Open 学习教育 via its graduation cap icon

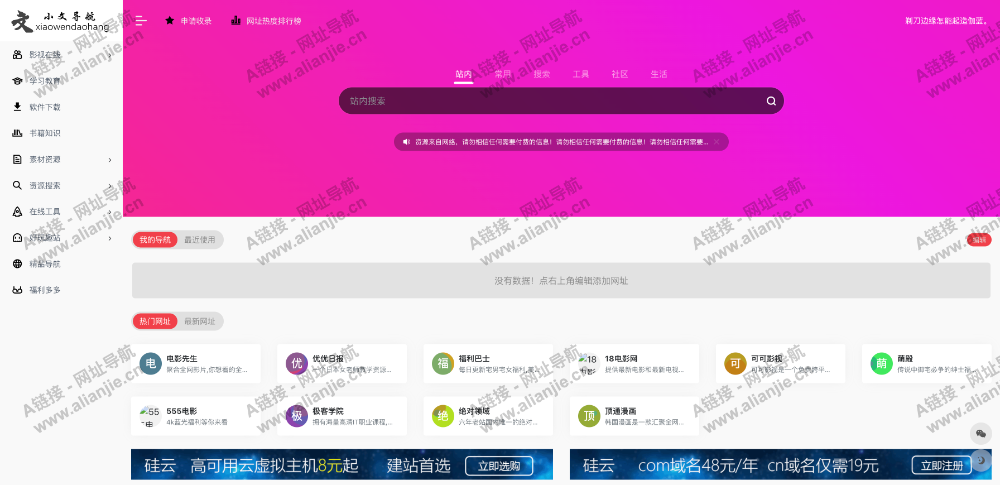17,81
